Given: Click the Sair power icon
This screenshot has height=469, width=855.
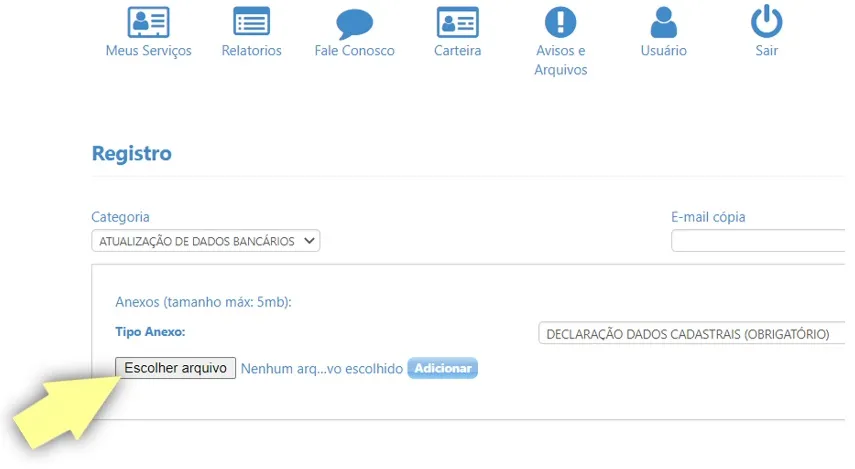Looking at the screenshot, I should click(x=766, y=22).
